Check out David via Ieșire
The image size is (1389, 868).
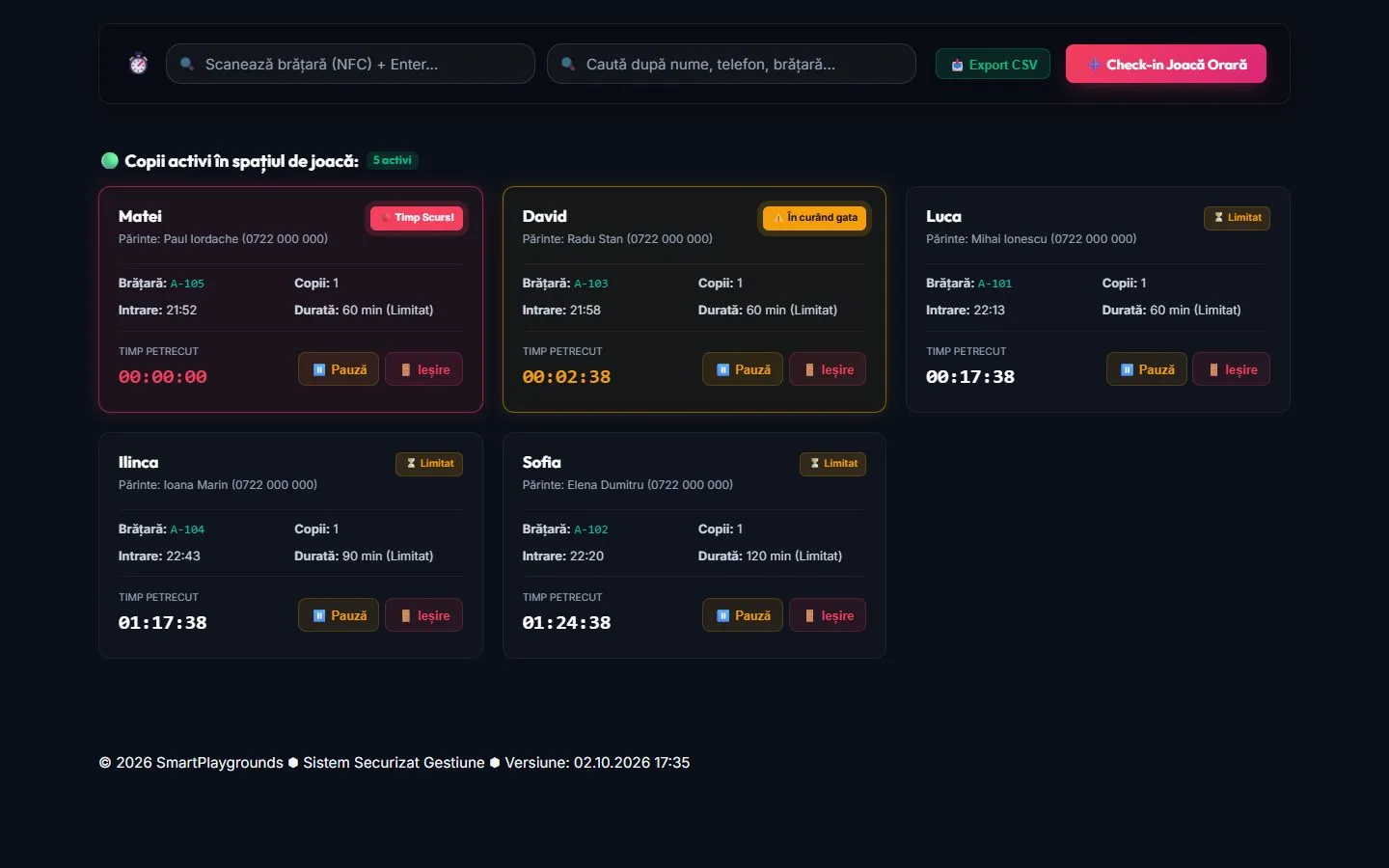[x=828, y=369]
